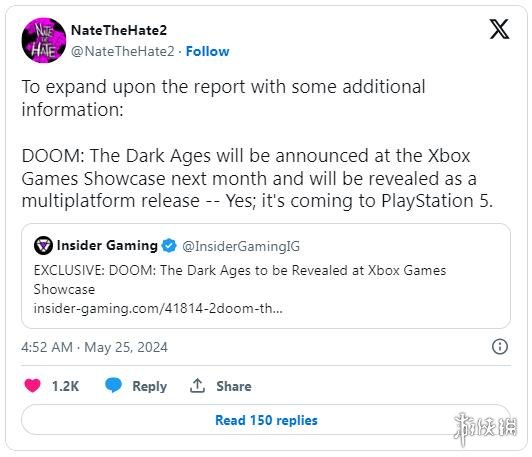Click the share upload arrow icon
Viewport: 532px width, 457px height.
[197, 386]
